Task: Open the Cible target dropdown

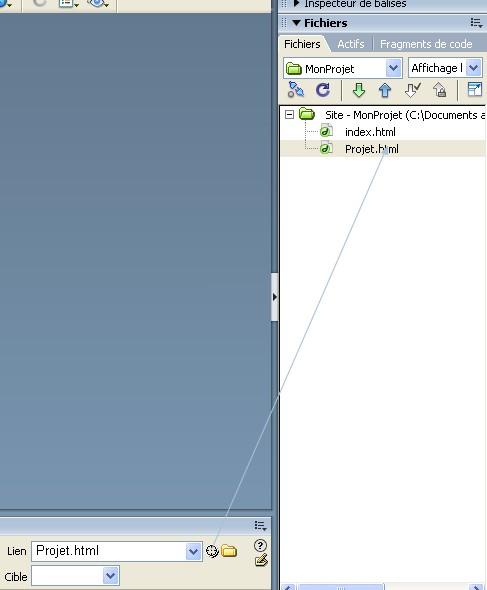Action: click(x=111, y=576)
